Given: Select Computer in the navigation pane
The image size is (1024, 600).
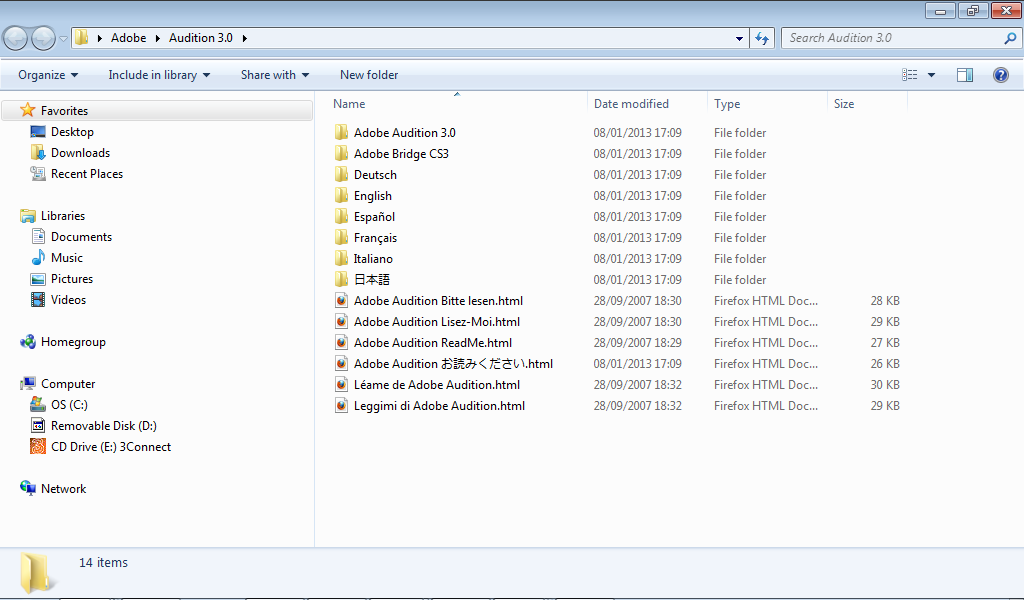Looking at the screenshot, I should (x=68, y=384).
